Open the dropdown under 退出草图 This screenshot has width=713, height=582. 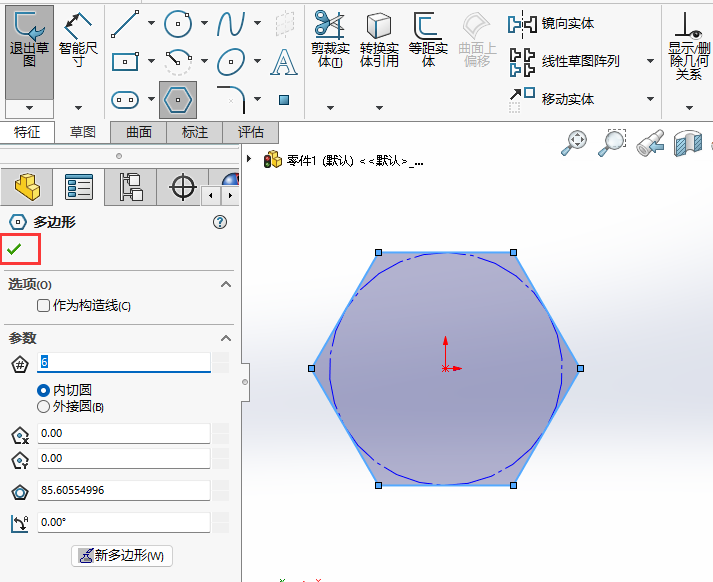[29, 107]
